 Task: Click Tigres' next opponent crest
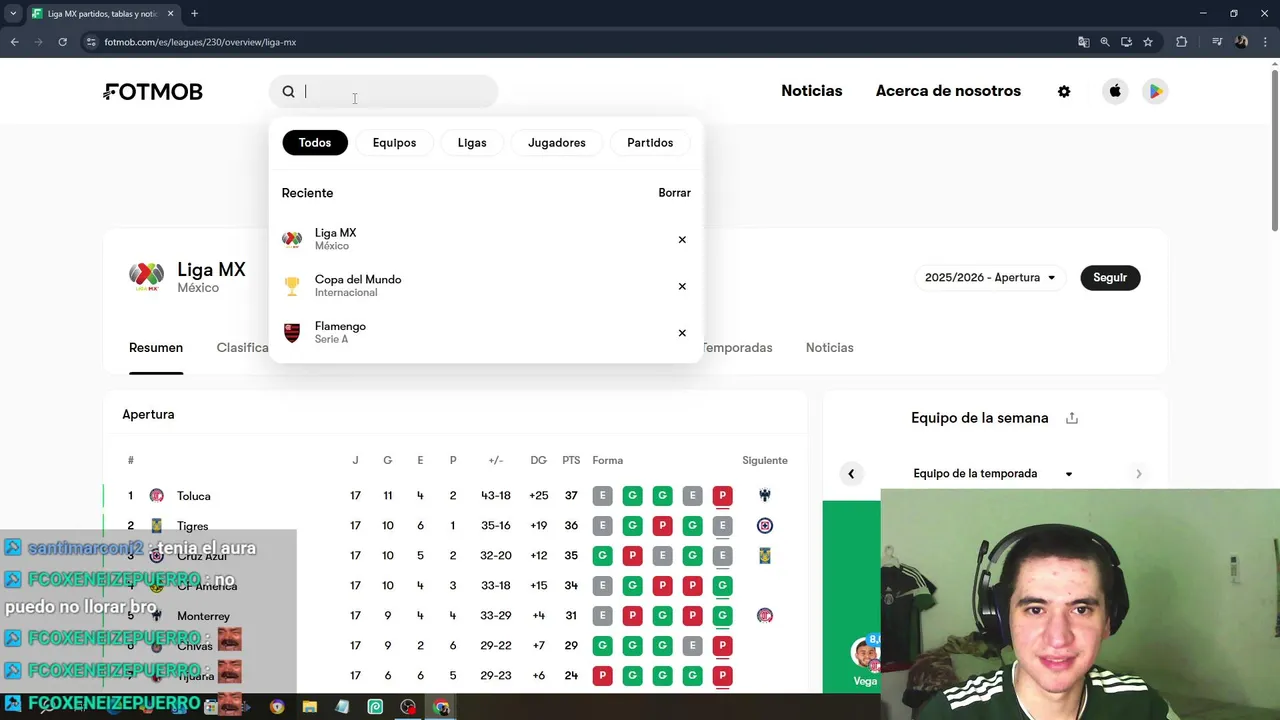coord(765,526)
